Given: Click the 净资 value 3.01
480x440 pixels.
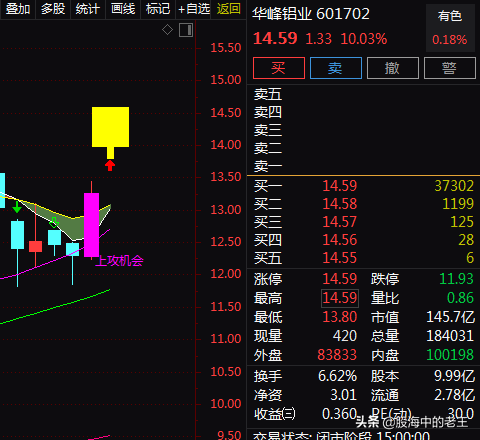Looking at the screenshot, I should tap(344, 395).
